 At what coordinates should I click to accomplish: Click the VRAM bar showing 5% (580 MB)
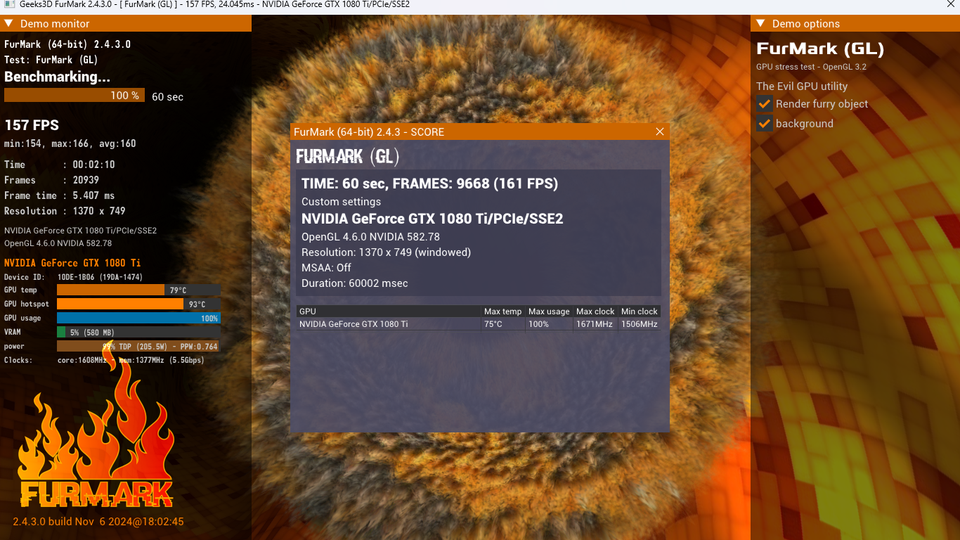pos(138,332)
